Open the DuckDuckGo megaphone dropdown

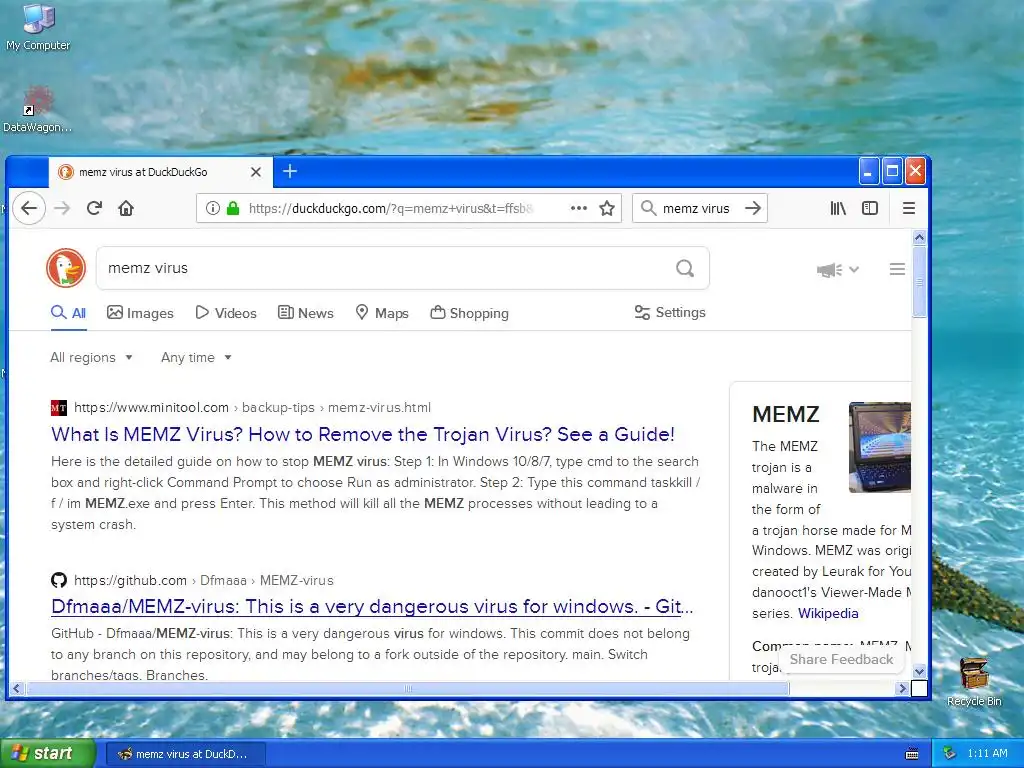tap(838, 270)
